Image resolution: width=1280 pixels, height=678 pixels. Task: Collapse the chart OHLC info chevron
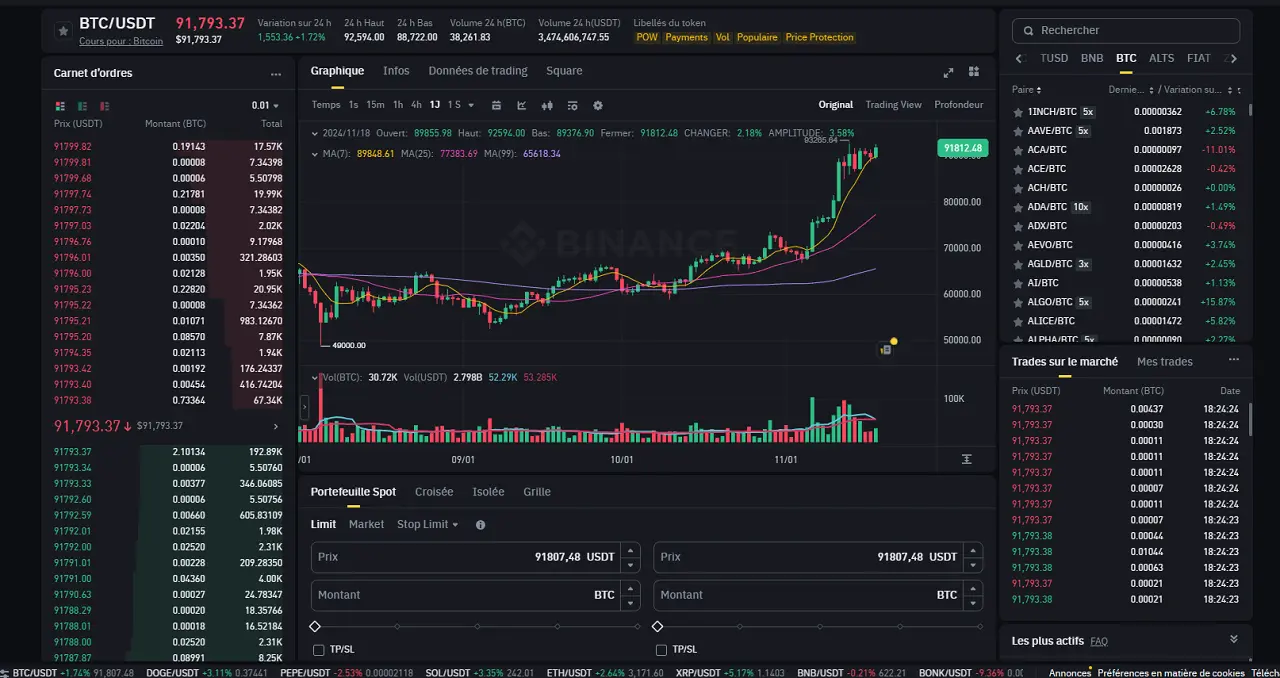(314, 133)
